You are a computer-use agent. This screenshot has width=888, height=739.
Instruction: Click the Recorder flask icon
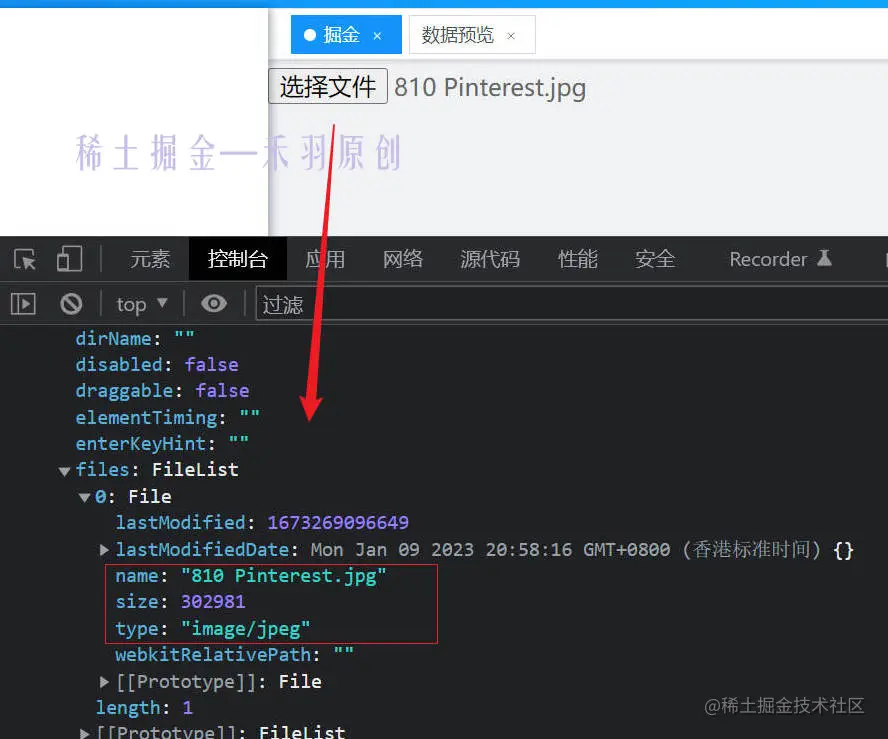point(824,258)
